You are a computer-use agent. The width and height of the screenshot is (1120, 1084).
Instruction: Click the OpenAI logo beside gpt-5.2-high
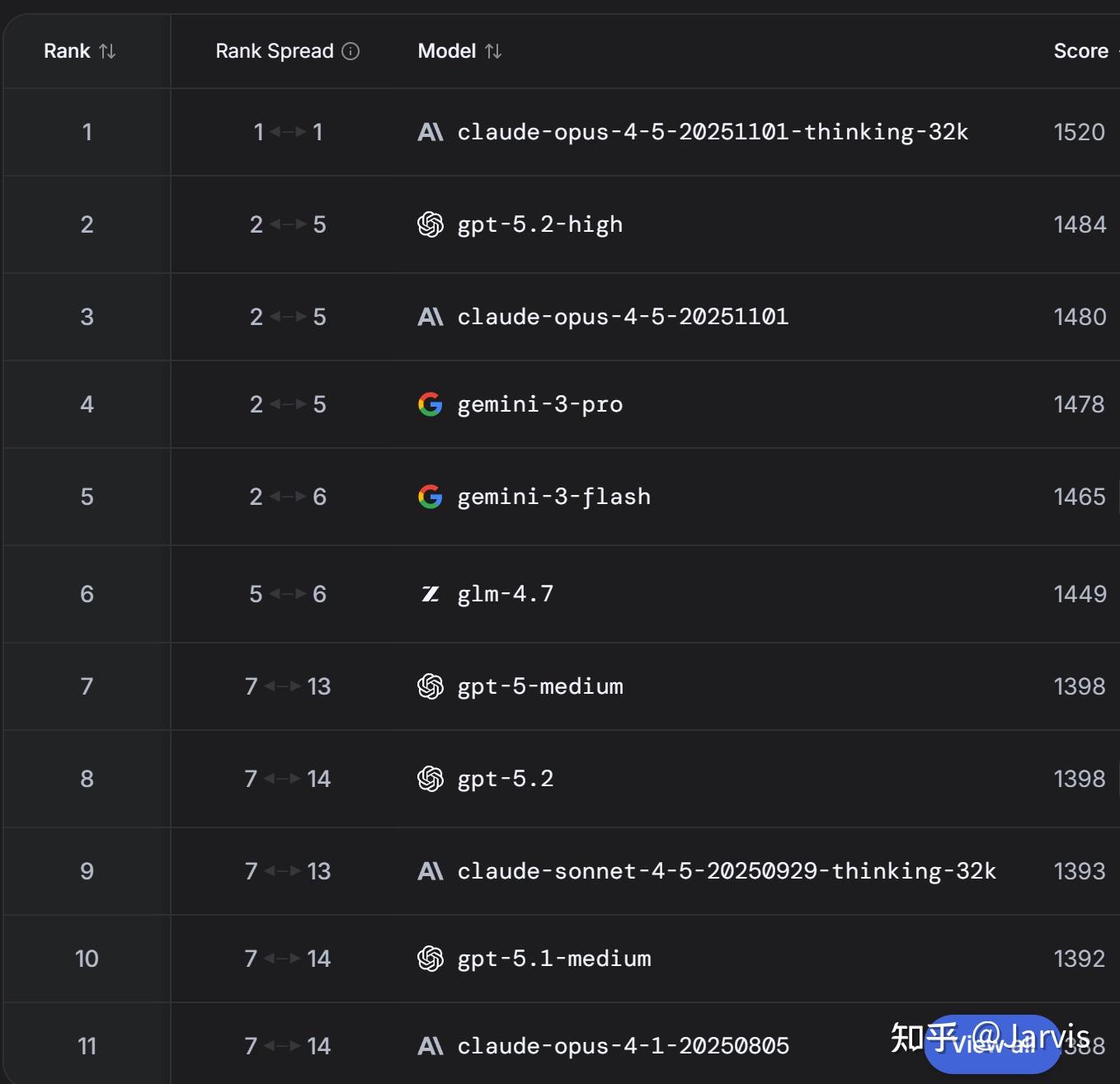431,224
